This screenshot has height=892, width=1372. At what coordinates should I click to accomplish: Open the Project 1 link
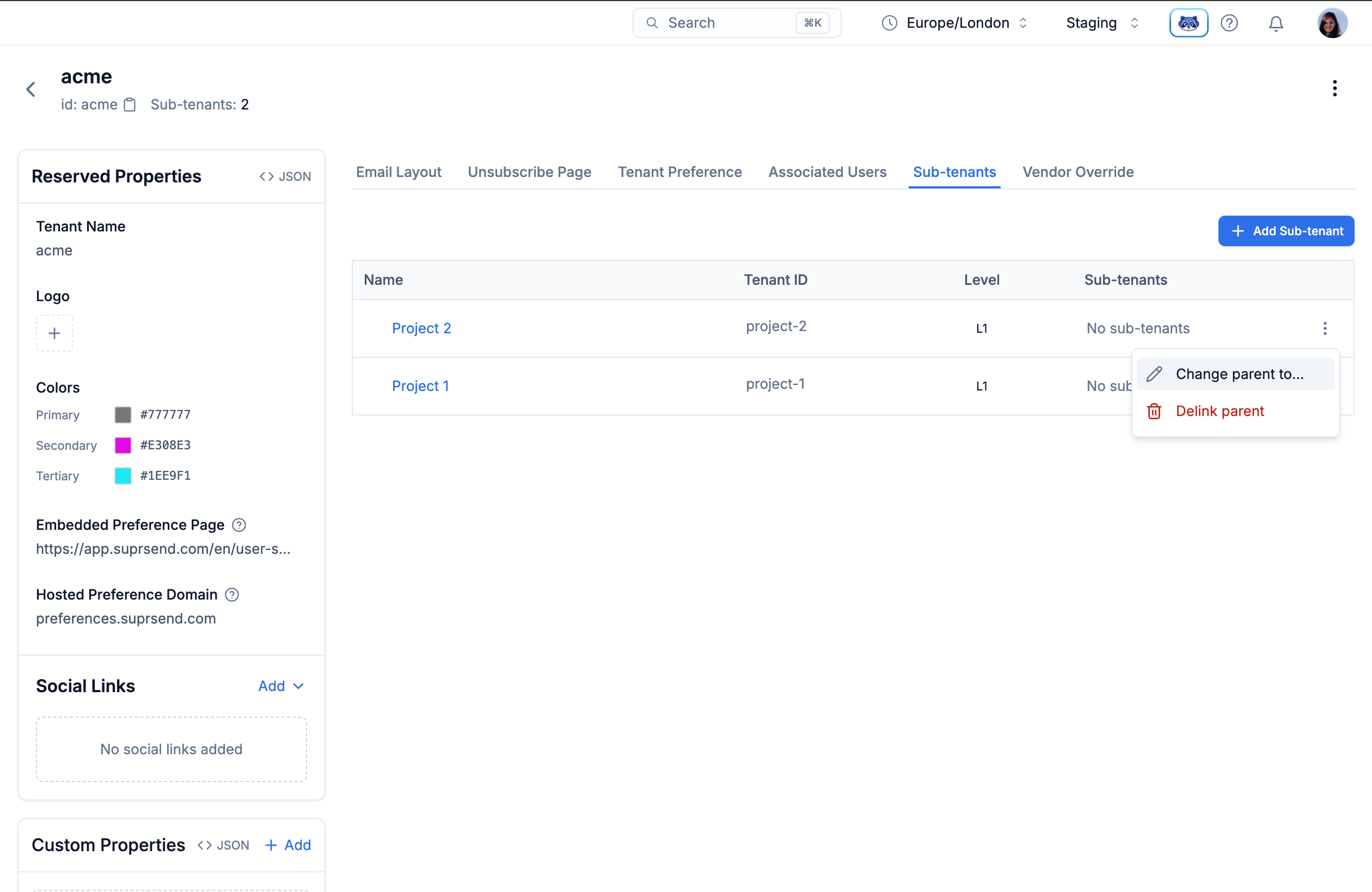pyautogui.click(x=420, y=386)
